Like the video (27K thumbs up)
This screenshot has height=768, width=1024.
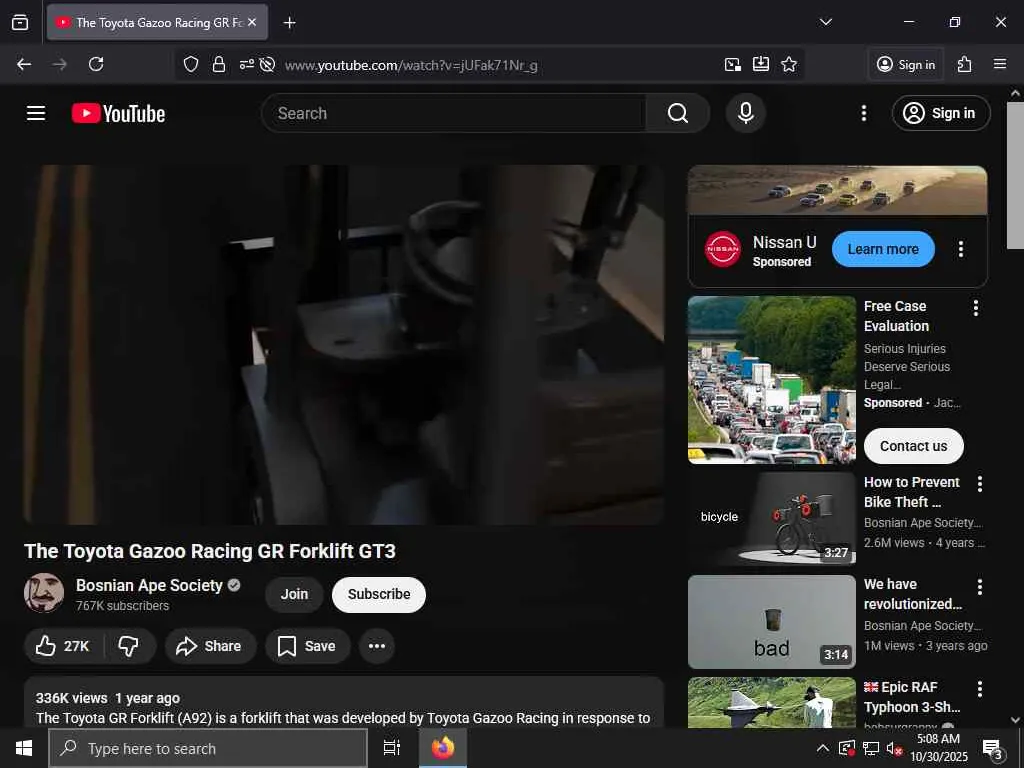click(63, 646)
